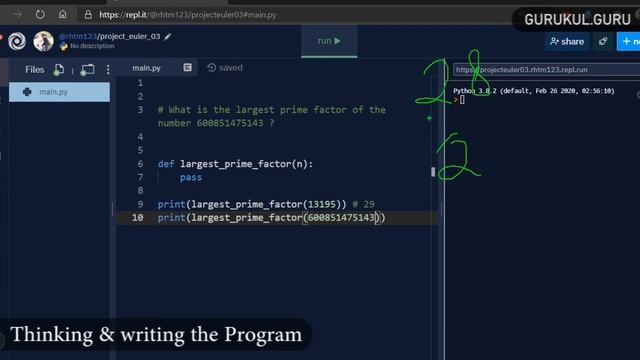
Task: Click the rocket upgrade icon
Action: (603, 42)
